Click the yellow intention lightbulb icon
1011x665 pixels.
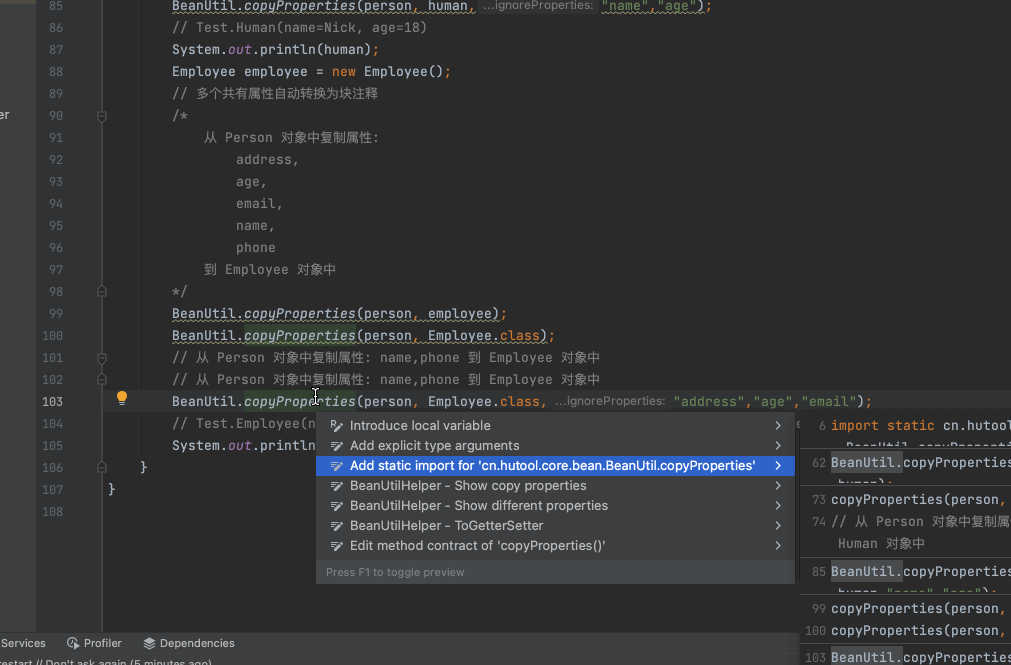122,399
